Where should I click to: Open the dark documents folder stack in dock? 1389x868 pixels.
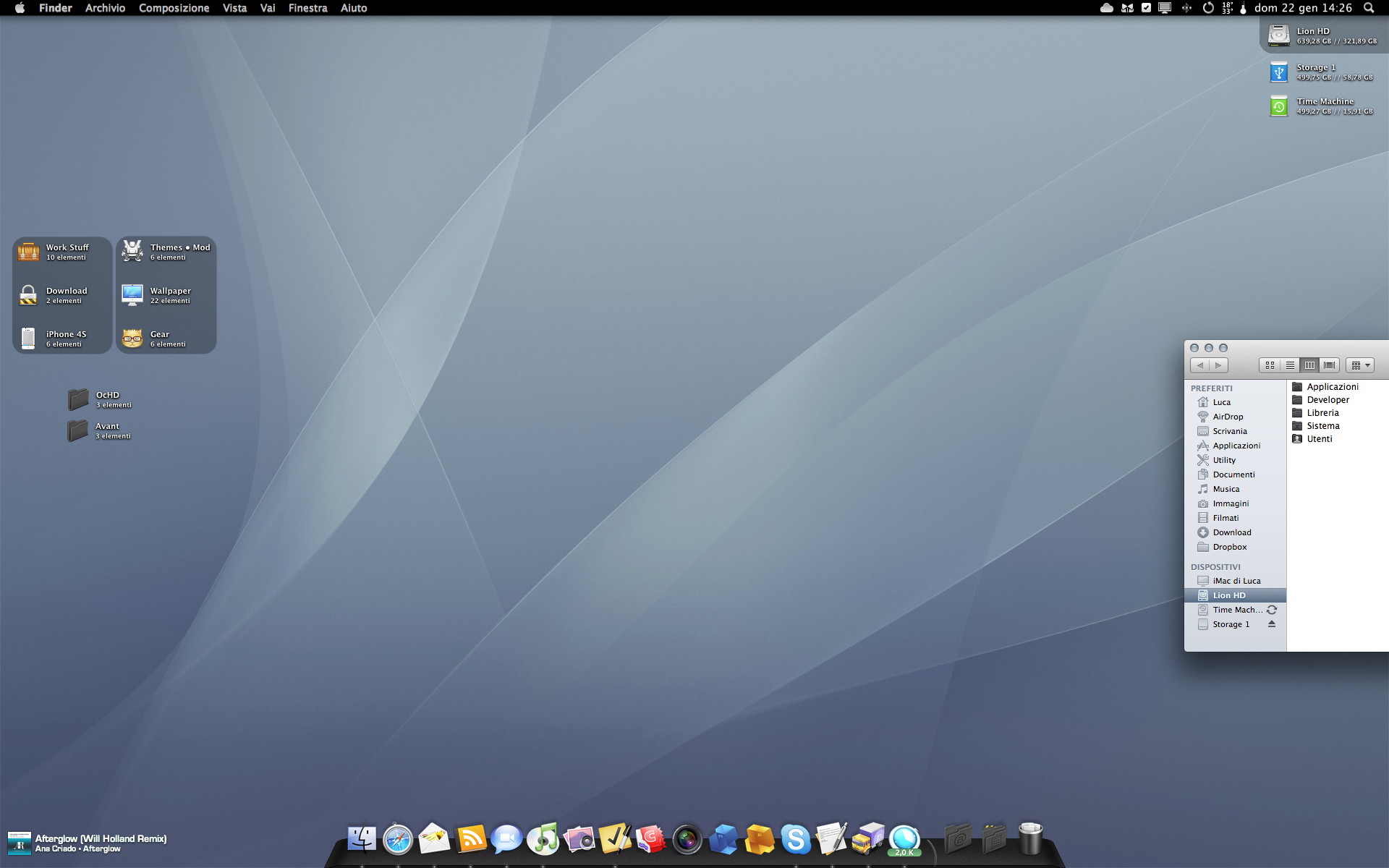click(994, 839)
